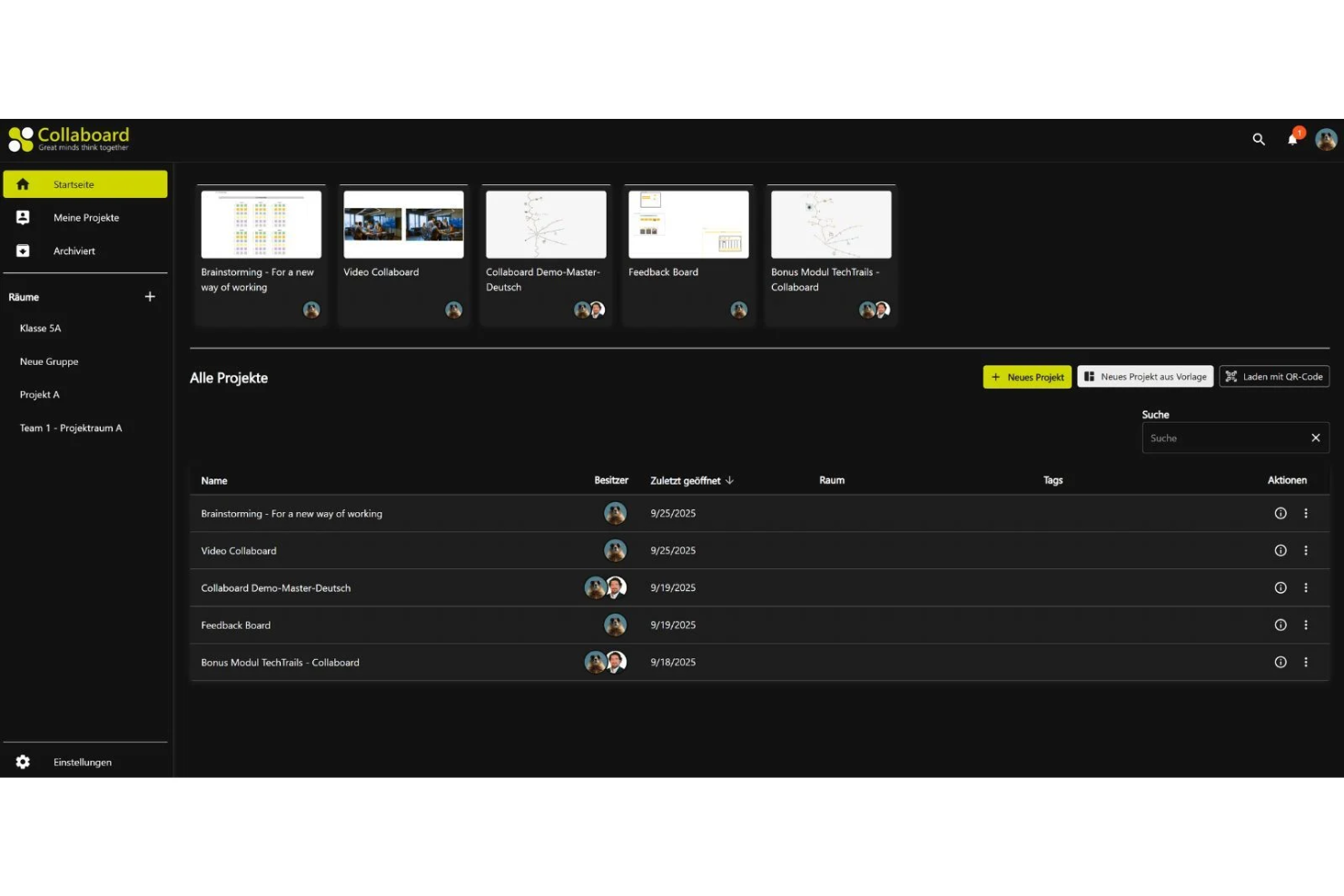Open three-dot menu for Bonus Modul TechTrails
The width and height of the screenshot is (1344, 896).
tap(1306, 663)
